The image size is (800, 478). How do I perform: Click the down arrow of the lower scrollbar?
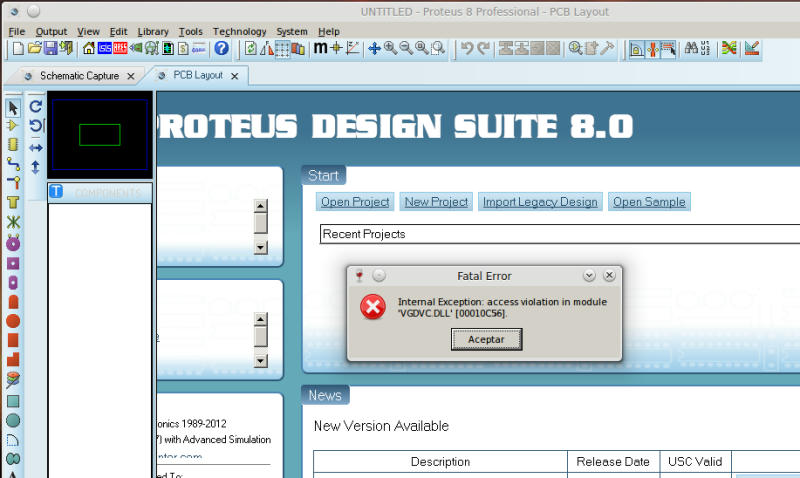[261, 361]
